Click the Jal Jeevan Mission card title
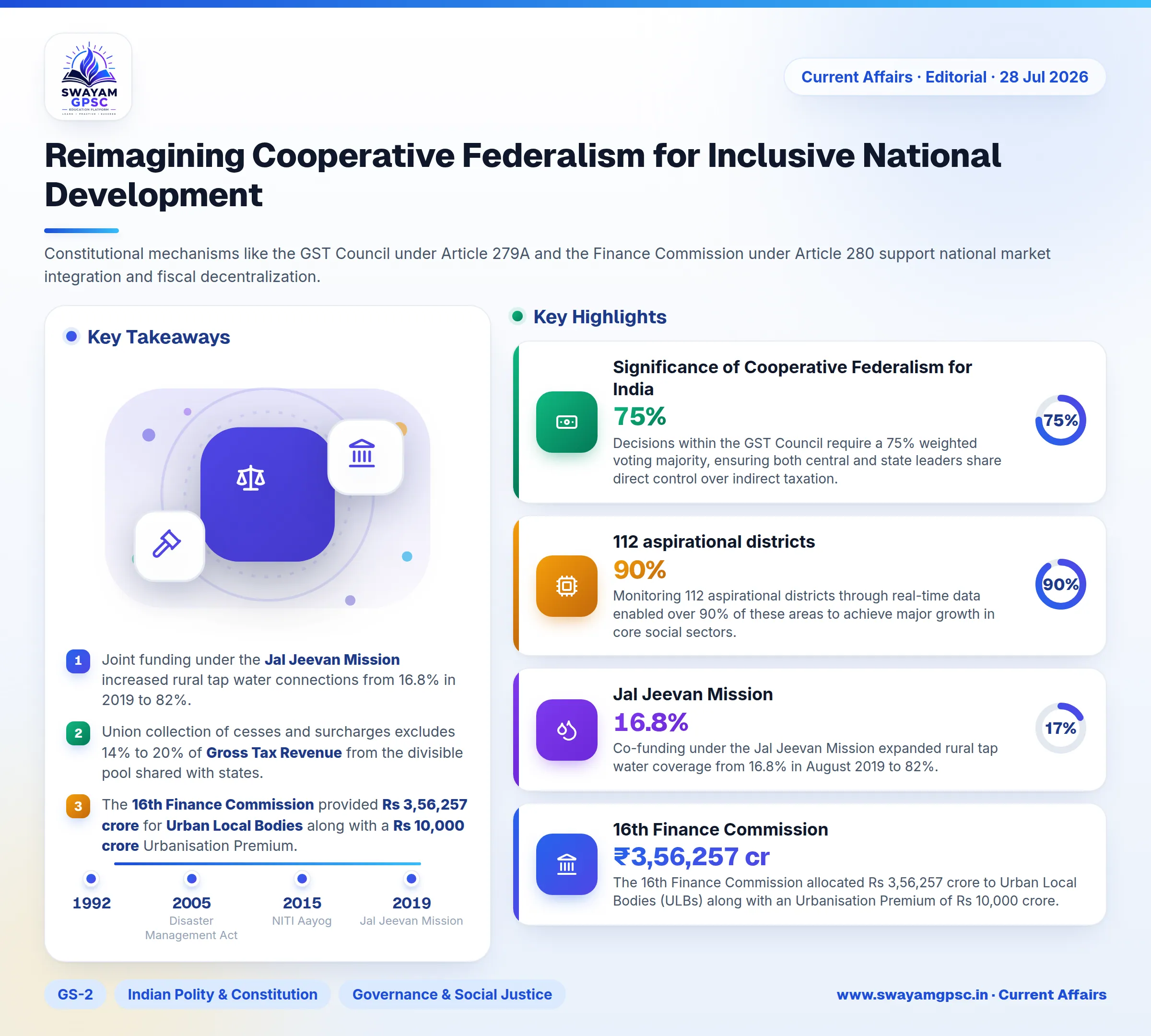Image resolution: width=1151 pixels, height=1036 pixels. click(693, 694)
